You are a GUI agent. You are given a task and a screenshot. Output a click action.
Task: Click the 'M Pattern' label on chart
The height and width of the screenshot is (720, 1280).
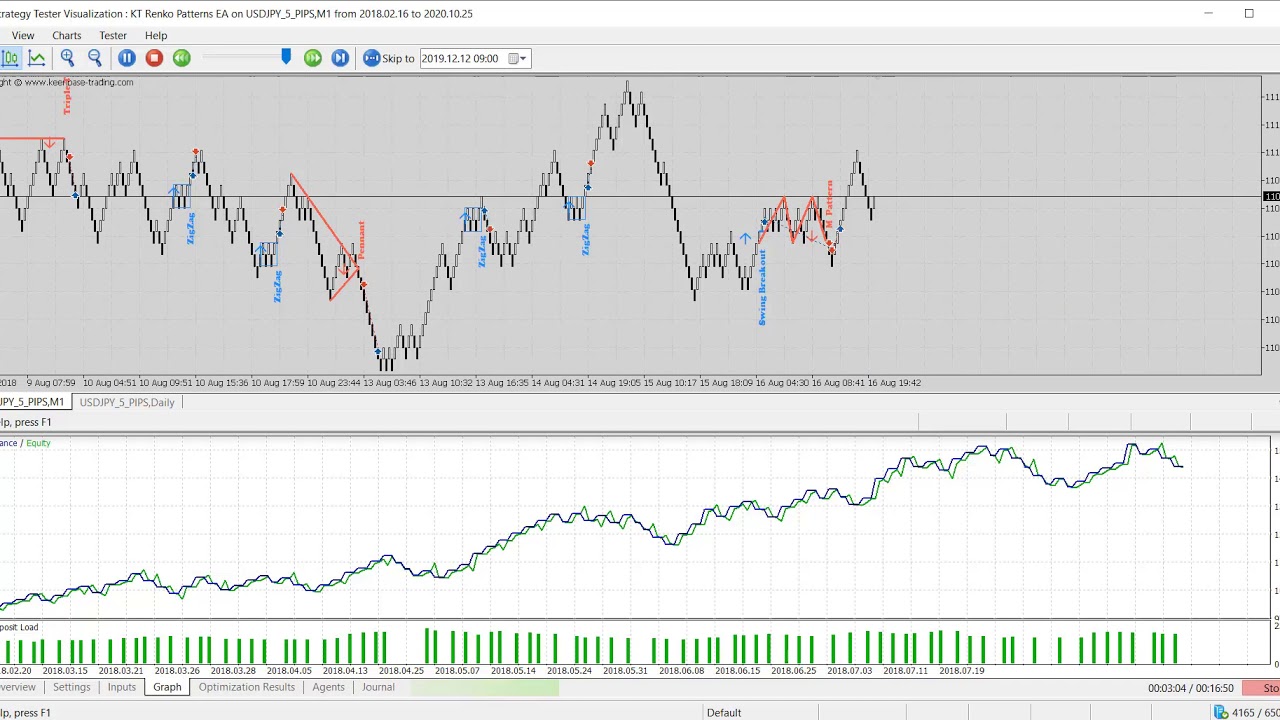829,205
